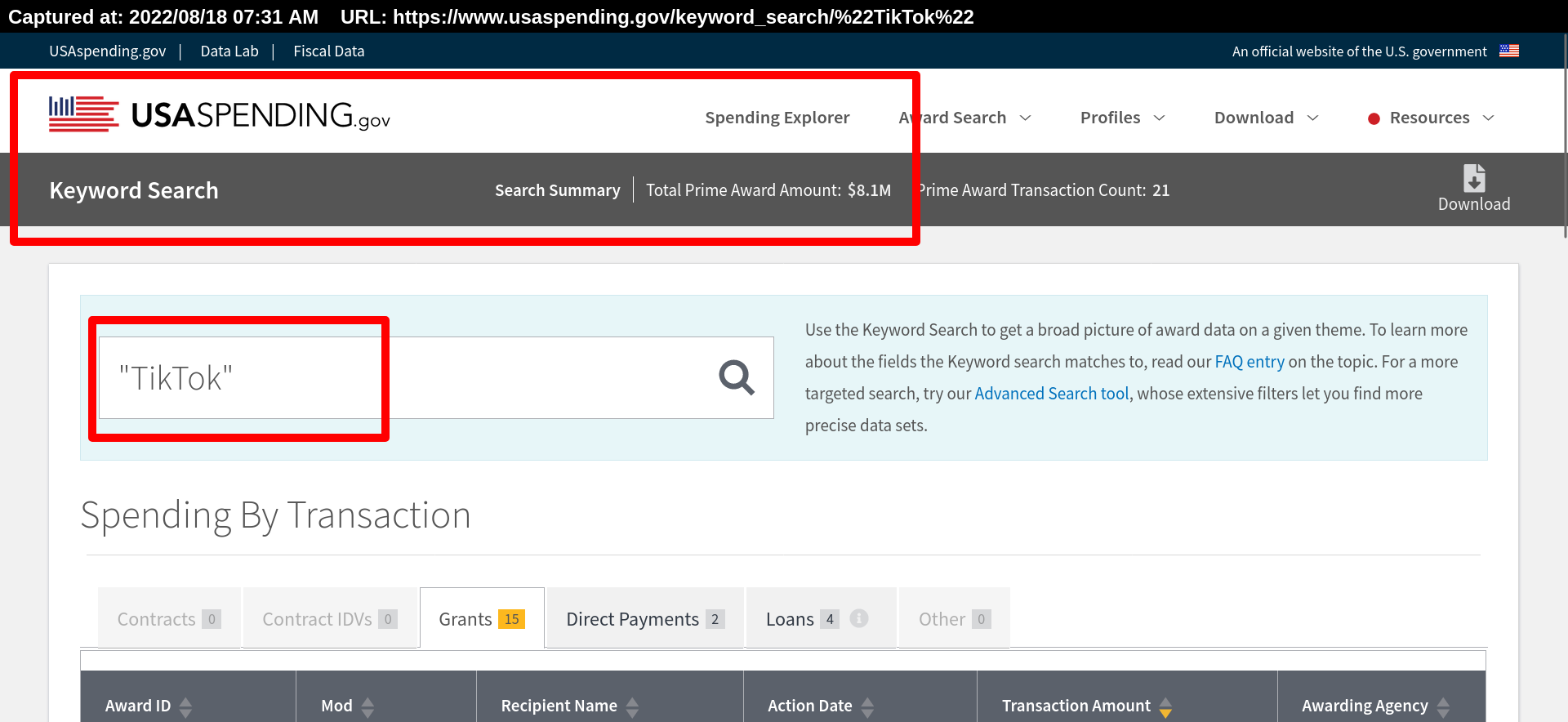Click the Keyword Search page title

134,190
